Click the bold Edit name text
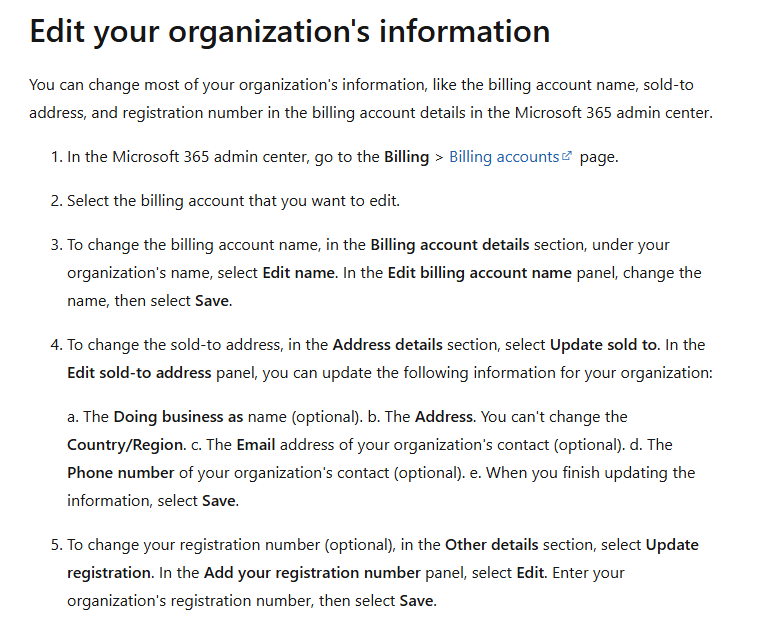The height and width of the screenshot is (627, 768). [299, 273]
